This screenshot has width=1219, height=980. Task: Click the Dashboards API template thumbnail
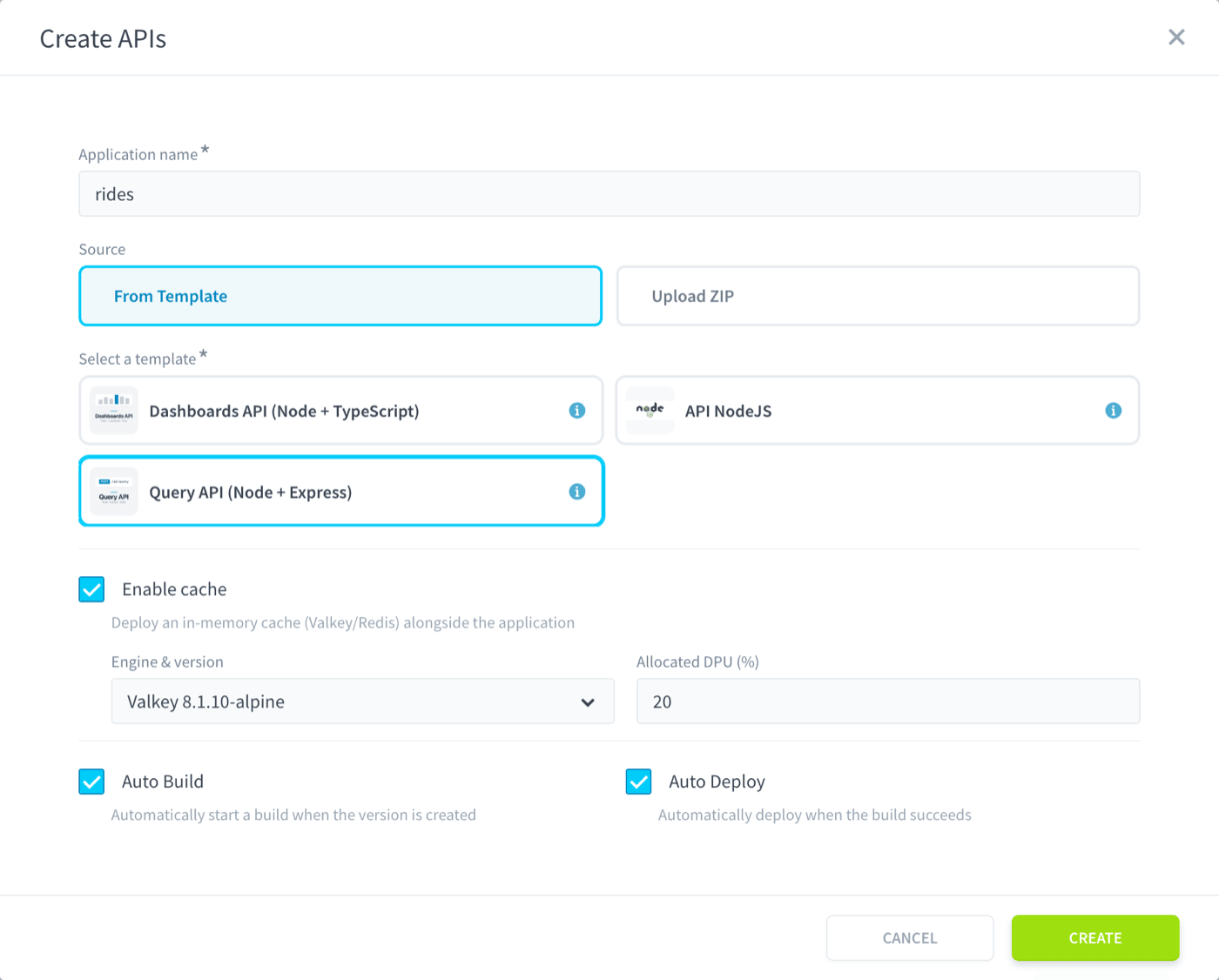114,410
